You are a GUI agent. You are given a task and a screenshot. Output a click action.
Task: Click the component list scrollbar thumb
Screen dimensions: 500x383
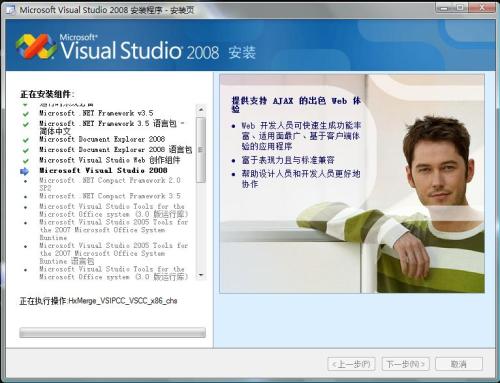[x=201, y=149]
